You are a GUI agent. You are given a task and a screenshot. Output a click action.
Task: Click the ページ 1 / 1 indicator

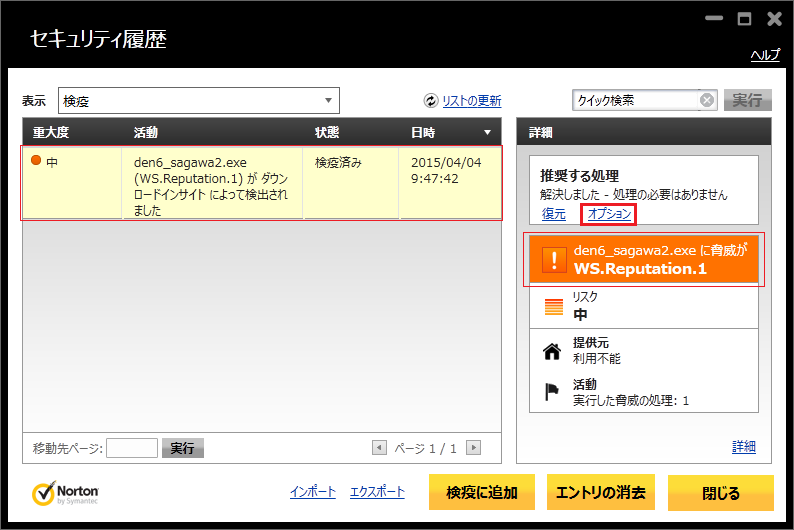click(x=425, y=449)
